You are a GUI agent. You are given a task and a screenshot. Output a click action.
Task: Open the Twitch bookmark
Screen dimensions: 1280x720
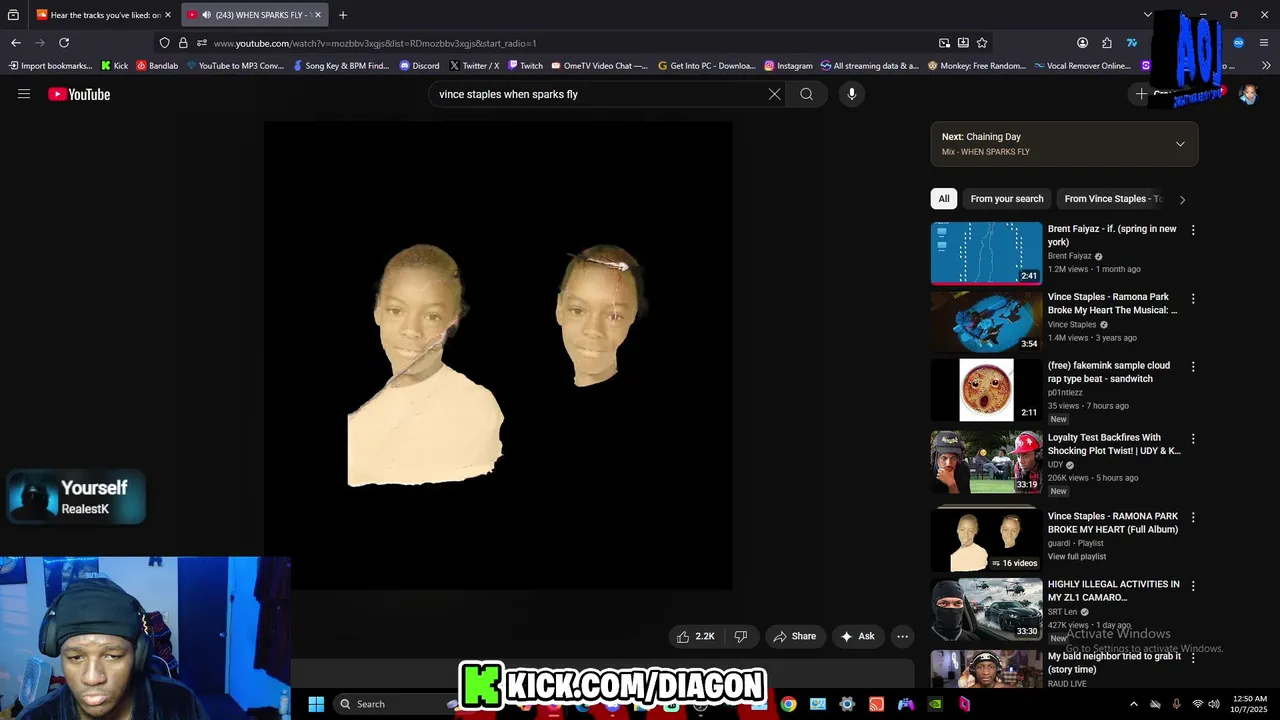525,66
